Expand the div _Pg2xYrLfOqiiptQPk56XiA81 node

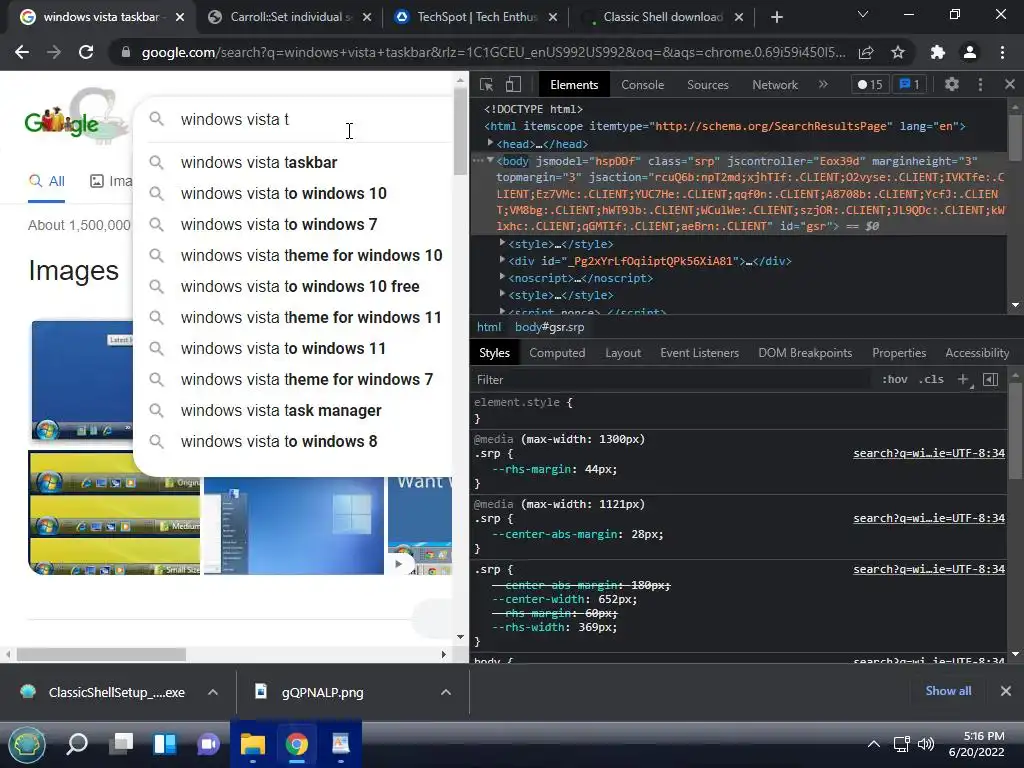[502, 260]
